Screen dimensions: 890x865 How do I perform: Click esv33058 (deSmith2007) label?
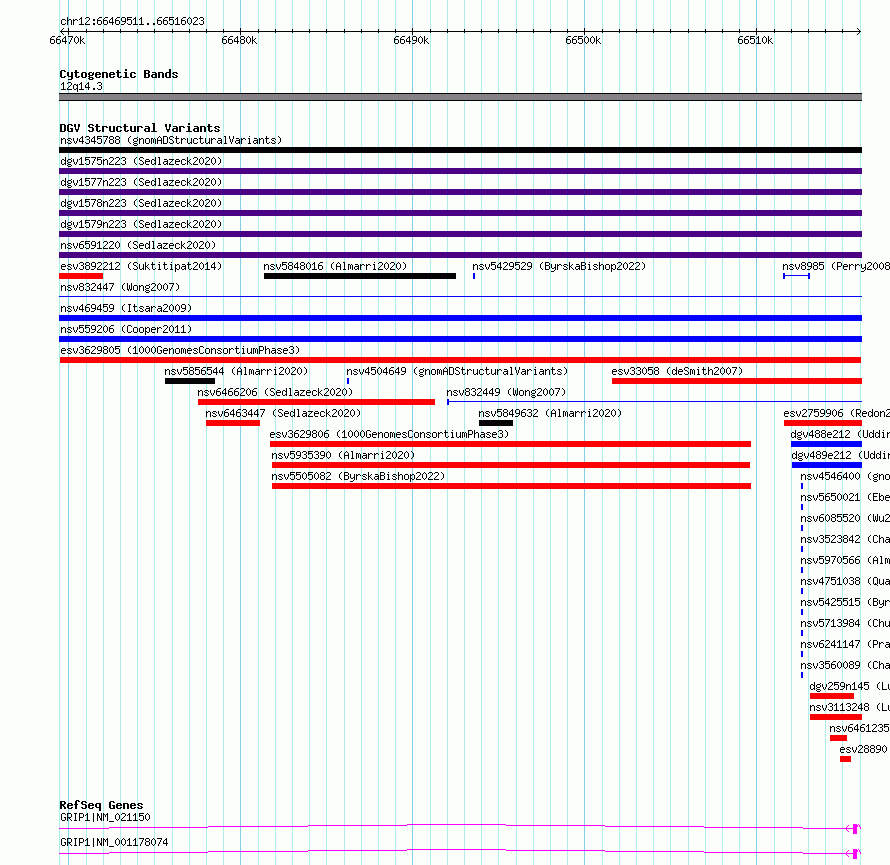pyautogui.click(x=677, y=371)
